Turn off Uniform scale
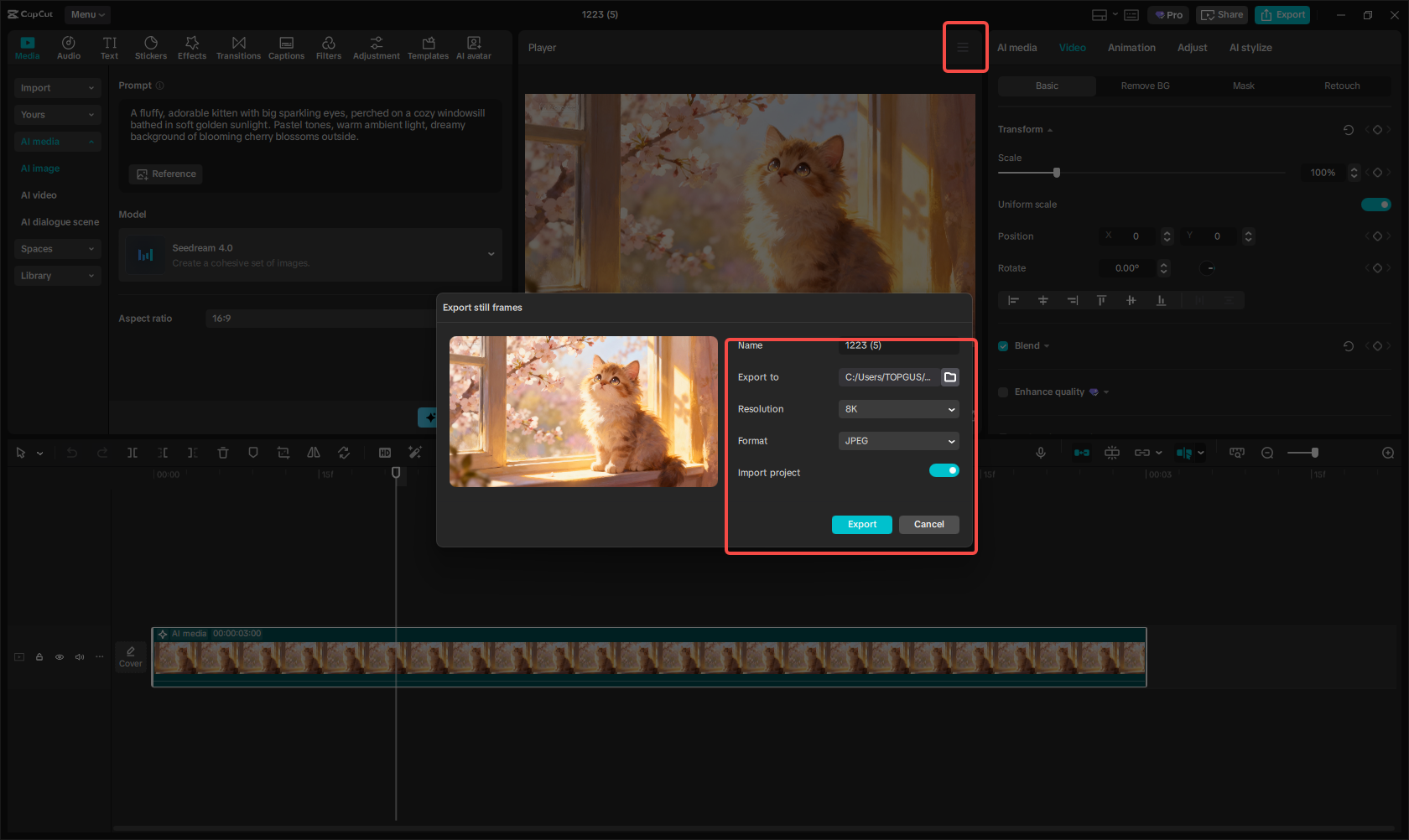 1376,204
